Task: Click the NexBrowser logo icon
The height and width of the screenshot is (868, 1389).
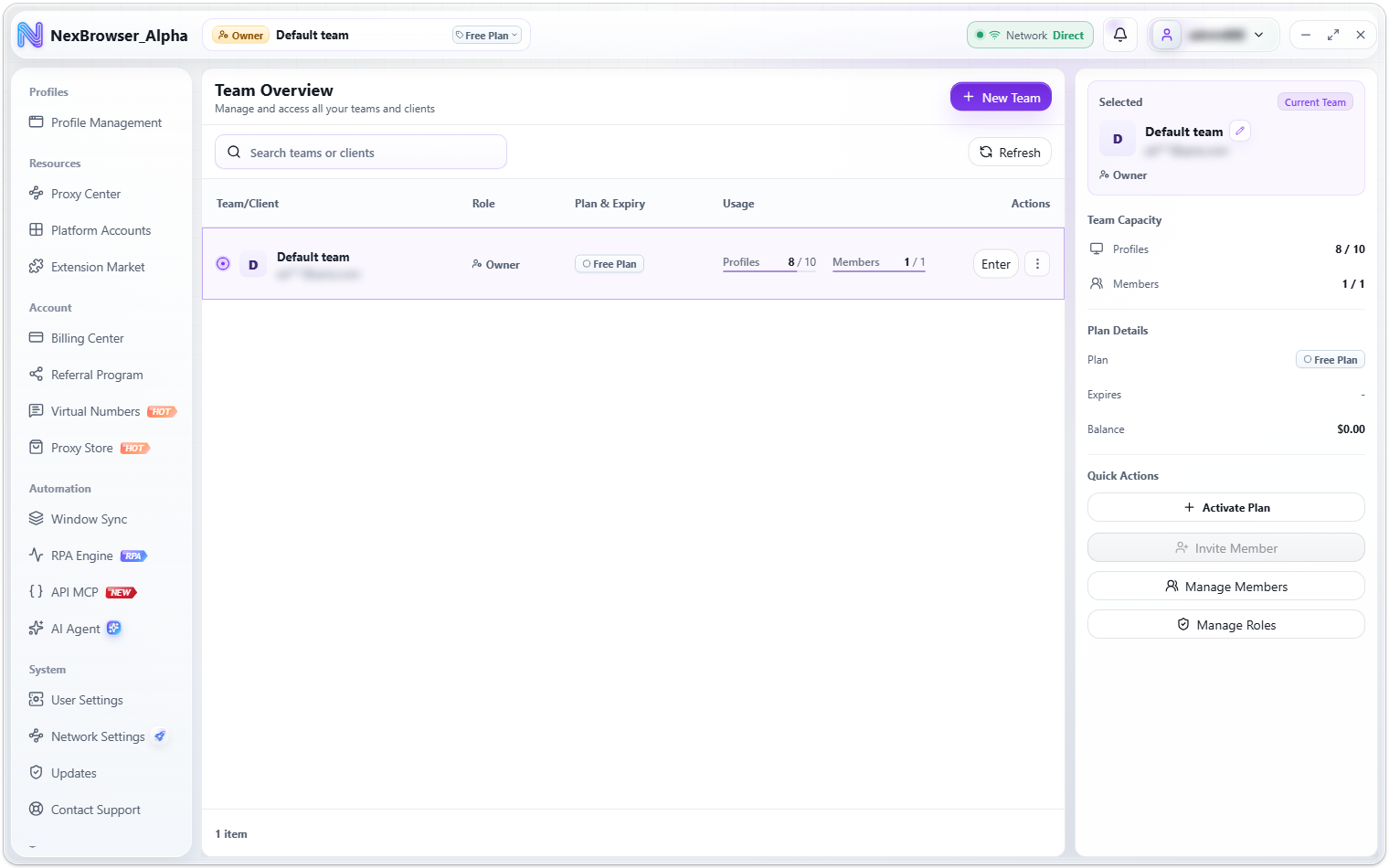Action: 30,36
